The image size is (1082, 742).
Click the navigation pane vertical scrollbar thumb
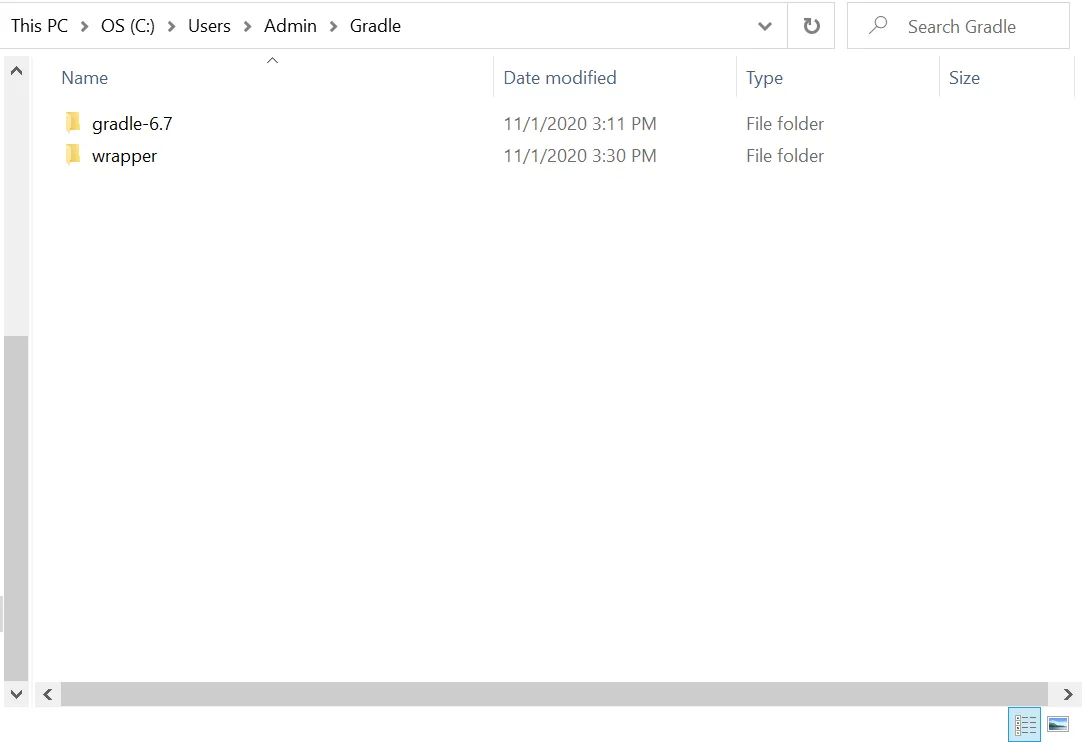click(17, 509)
